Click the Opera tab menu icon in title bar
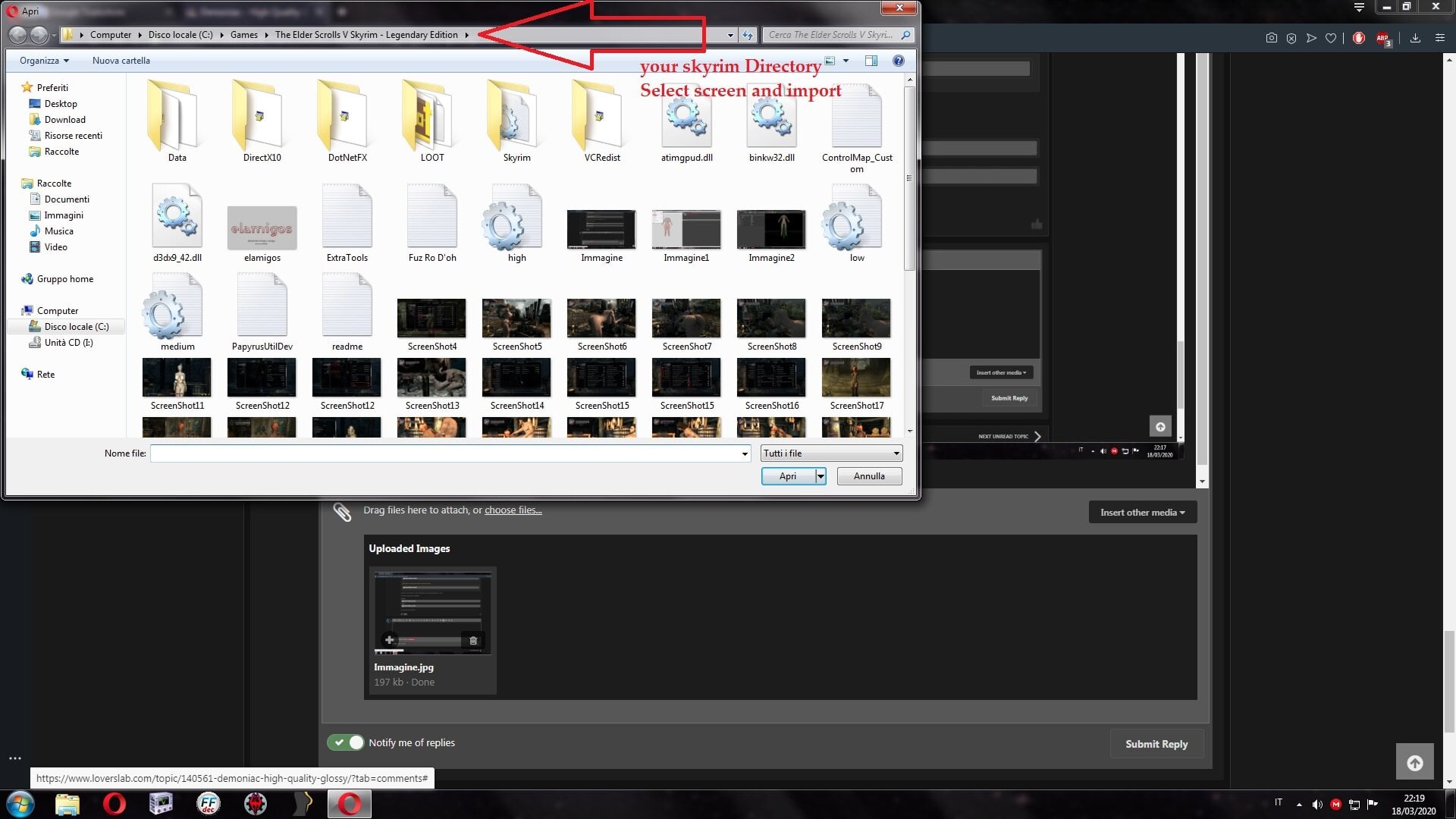 click(1359, 8)
